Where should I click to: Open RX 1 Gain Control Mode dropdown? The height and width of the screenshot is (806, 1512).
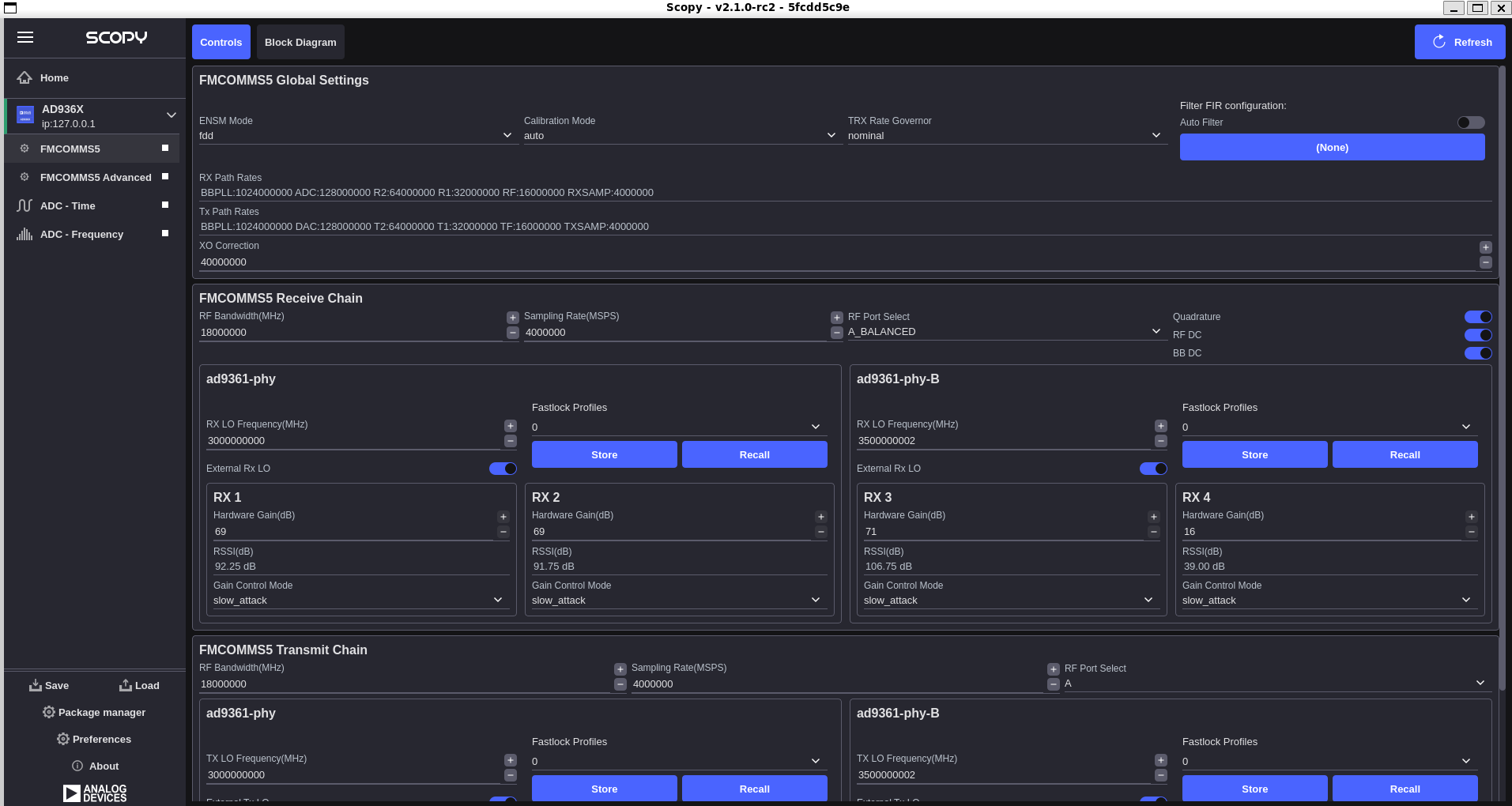(x=360, y=601)
